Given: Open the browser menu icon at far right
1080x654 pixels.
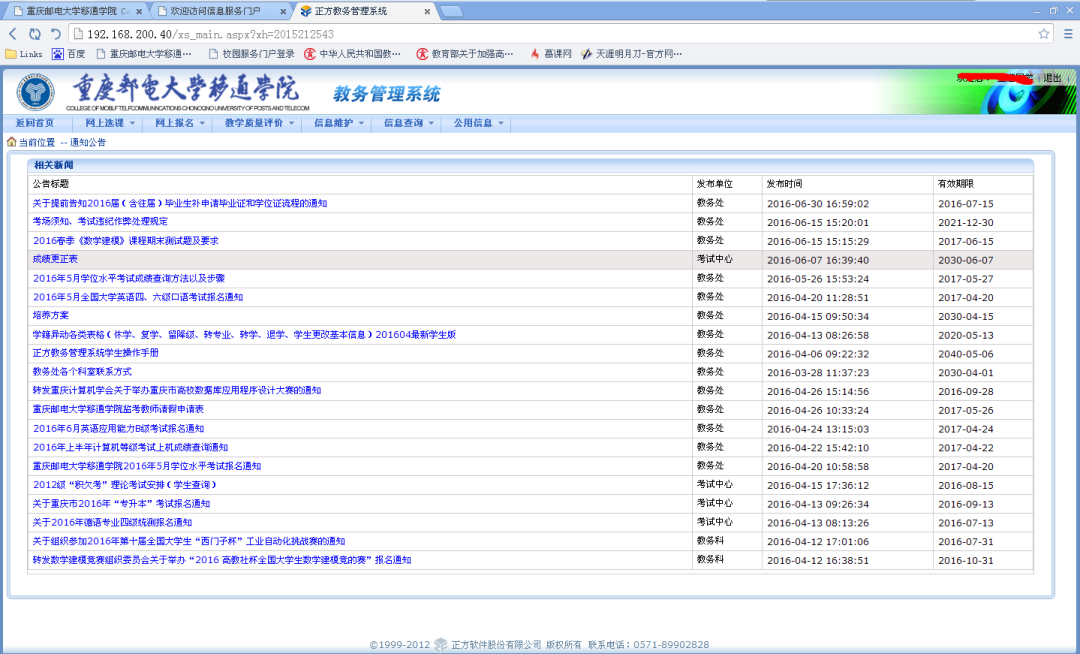Looking at the screenshot, I should [1066, 33].
